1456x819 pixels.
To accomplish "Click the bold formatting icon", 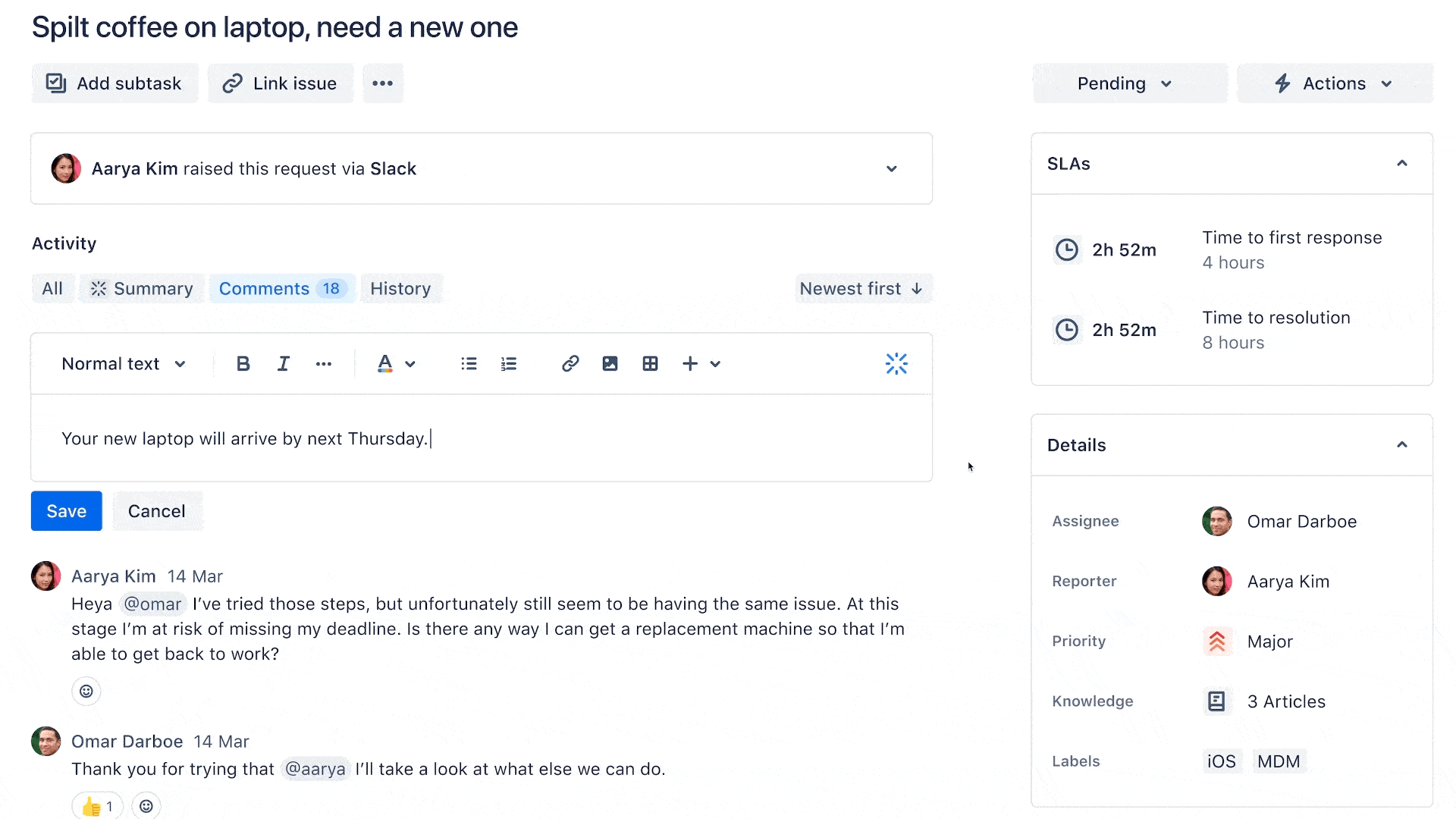I will click(x=244, y=364).
